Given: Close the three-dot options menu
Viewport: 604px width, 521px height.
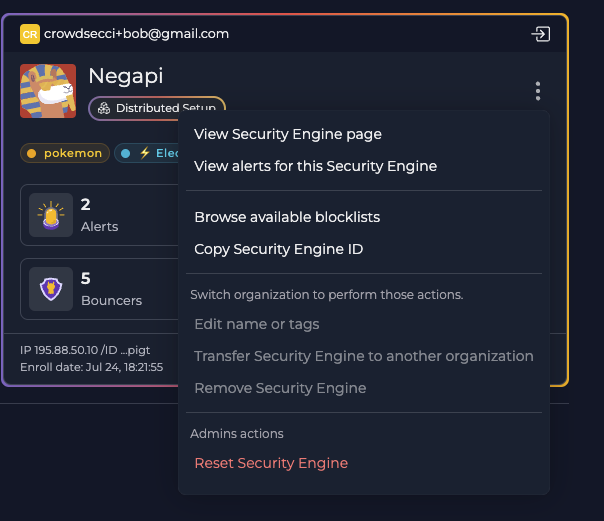Looking at the screenshot, I should click(x=538, y=91).
